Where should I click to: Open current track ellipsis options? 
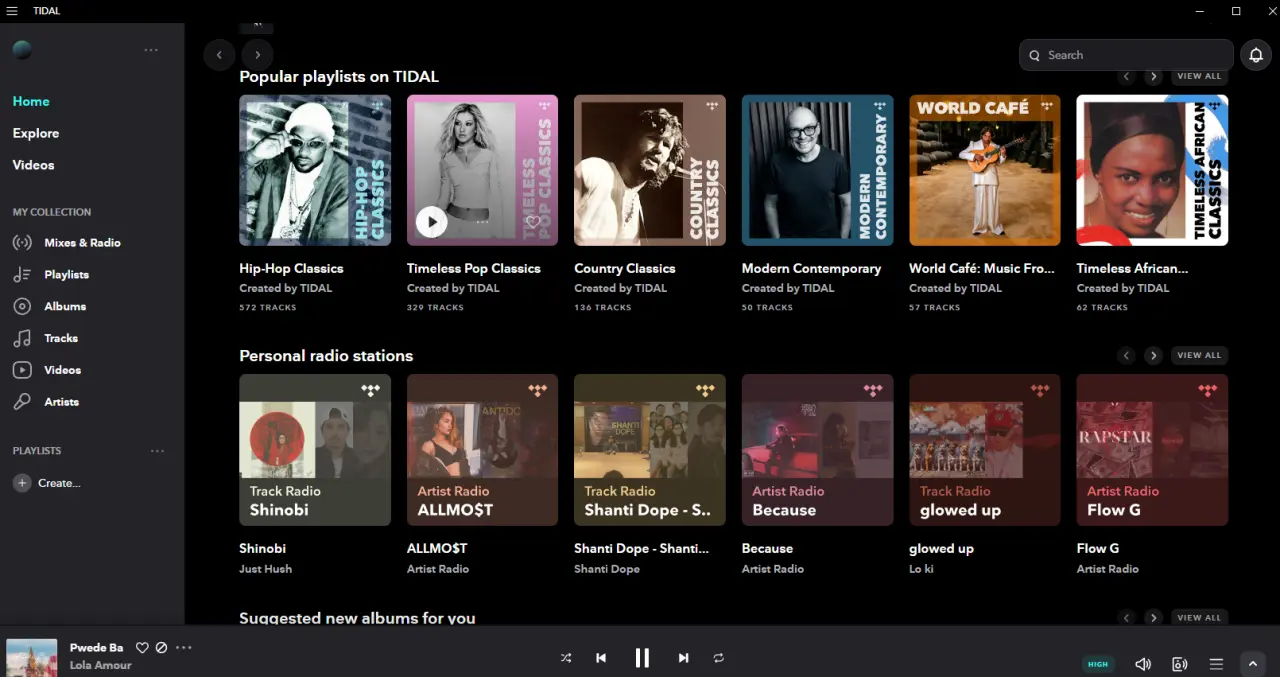tap(183, 647)
